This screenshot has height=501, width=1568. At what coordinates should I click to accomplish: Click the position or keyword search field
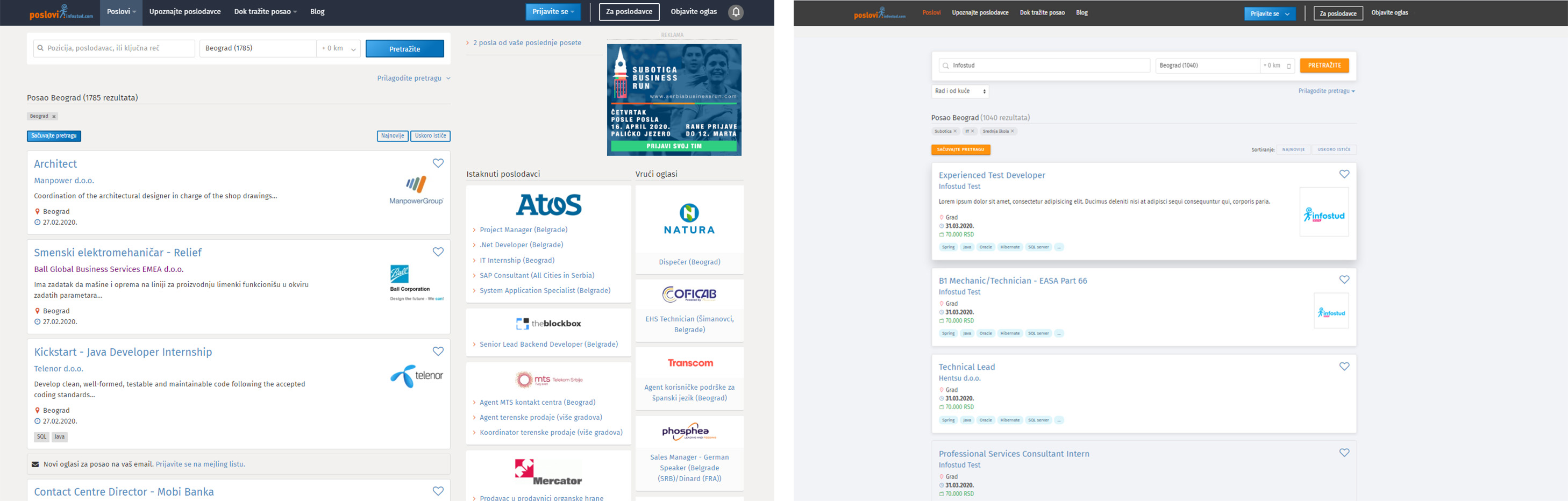tap(115, 48)
